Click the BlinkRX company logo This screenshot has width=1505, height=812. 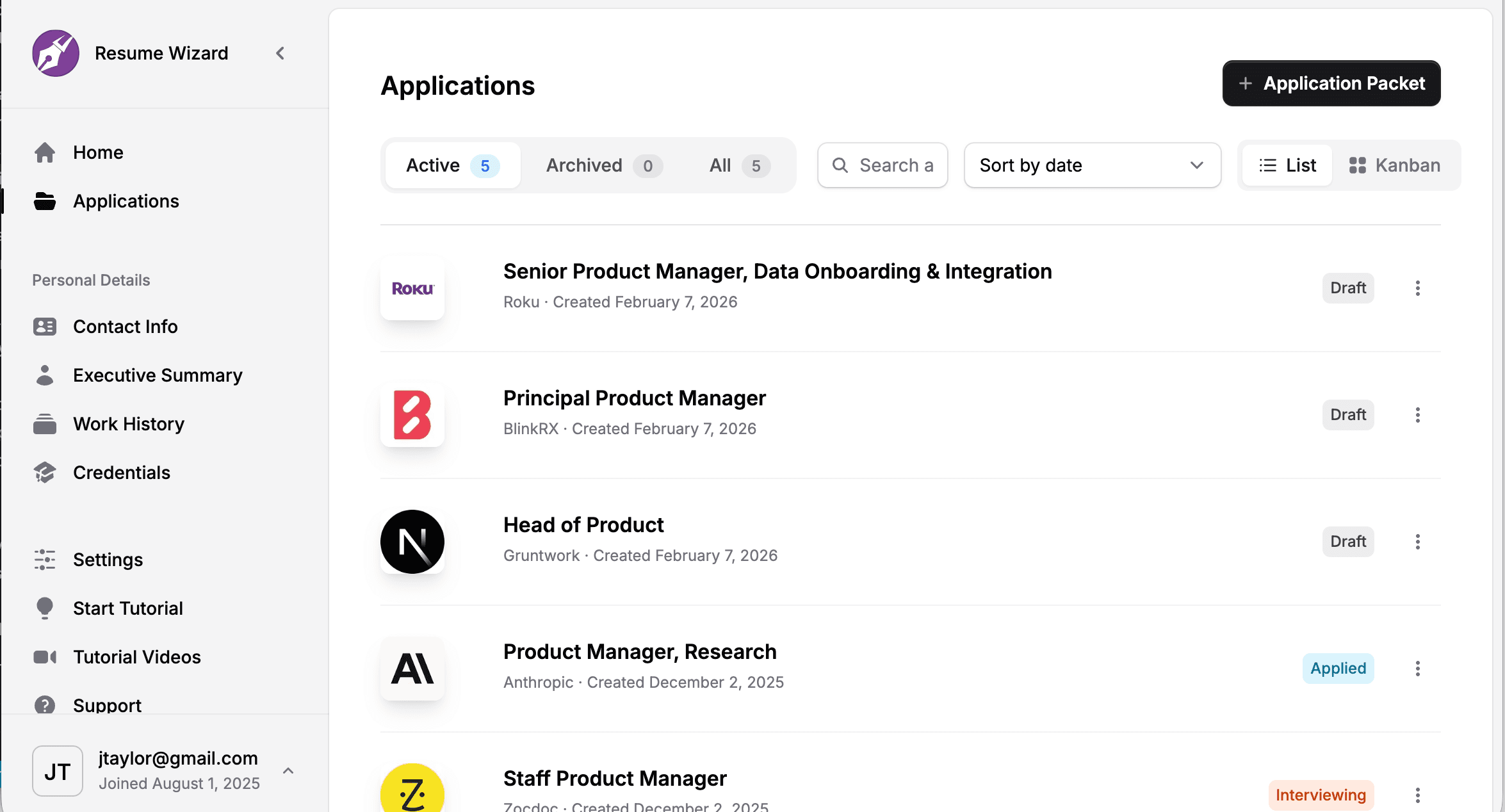[x=412, y=415]
